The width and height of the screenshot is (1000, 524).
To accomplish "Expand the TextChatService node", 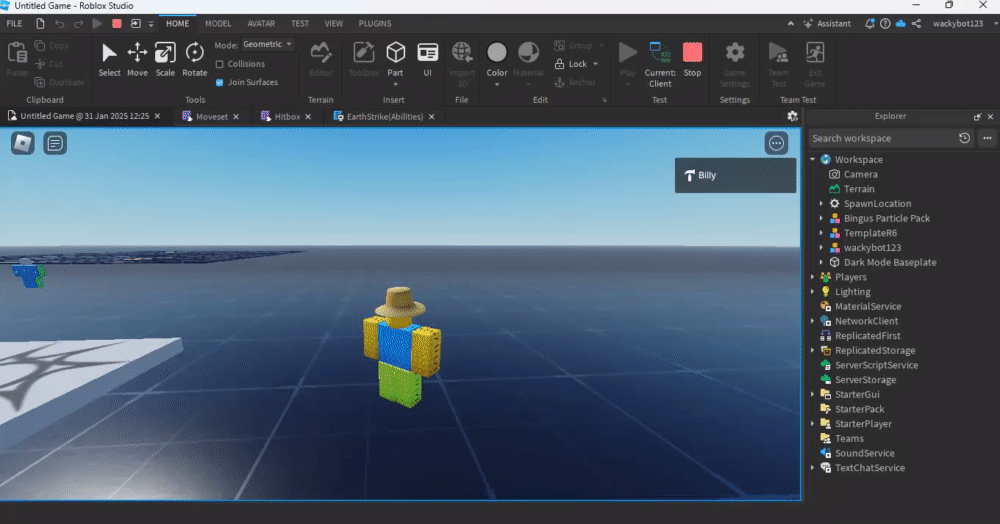I will tap(812, 467).
